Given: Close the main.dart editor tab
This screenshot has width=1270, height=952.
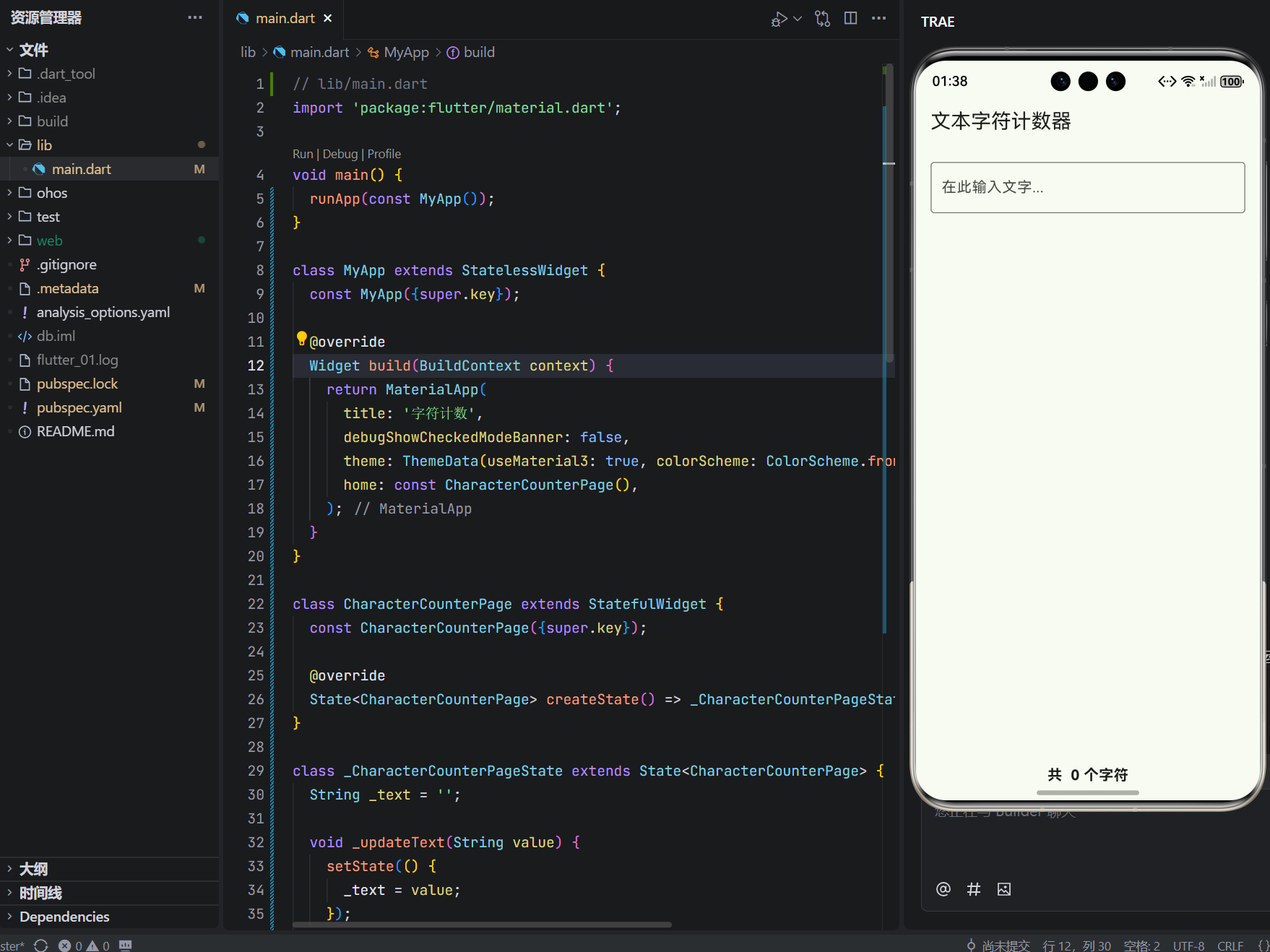Looking at the screenshot, I should 328,18.
